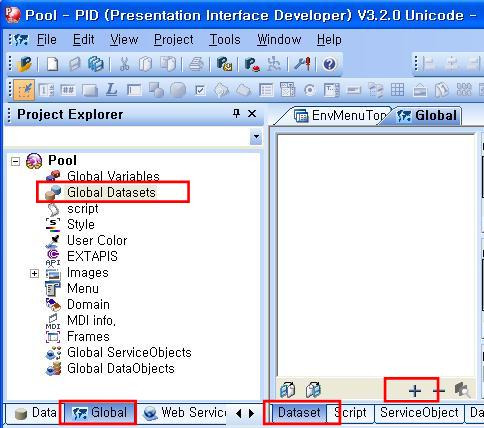Click the P icon with red button

(252, 64)
